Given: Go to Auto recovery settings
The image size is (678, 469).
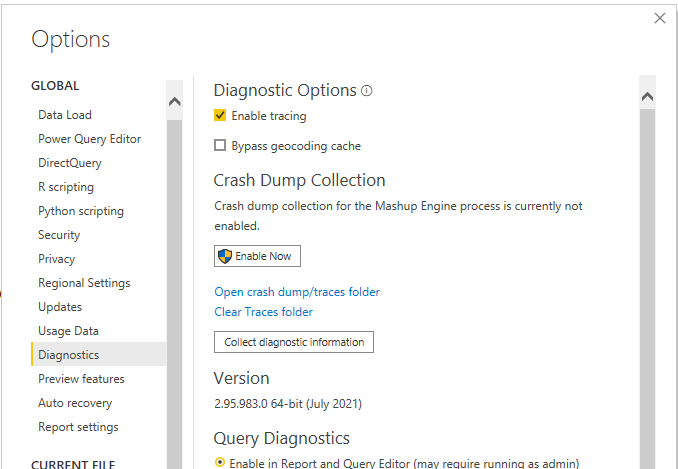Looking at the screenshot, I should click(75, 403).
